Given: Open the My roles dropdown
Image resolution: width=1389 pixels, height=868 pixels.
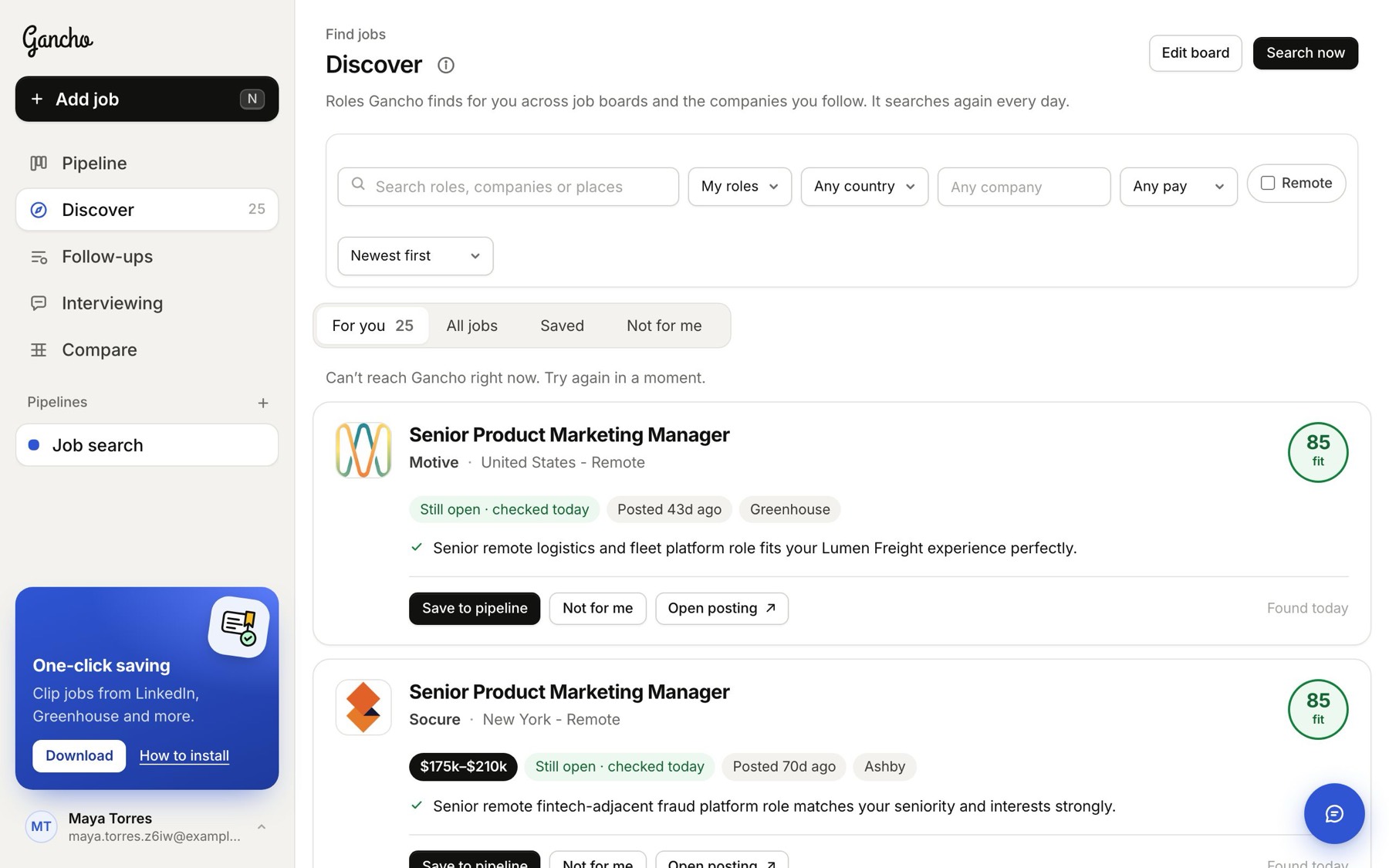Looking at the screenshot, I should tap(739, 187).
